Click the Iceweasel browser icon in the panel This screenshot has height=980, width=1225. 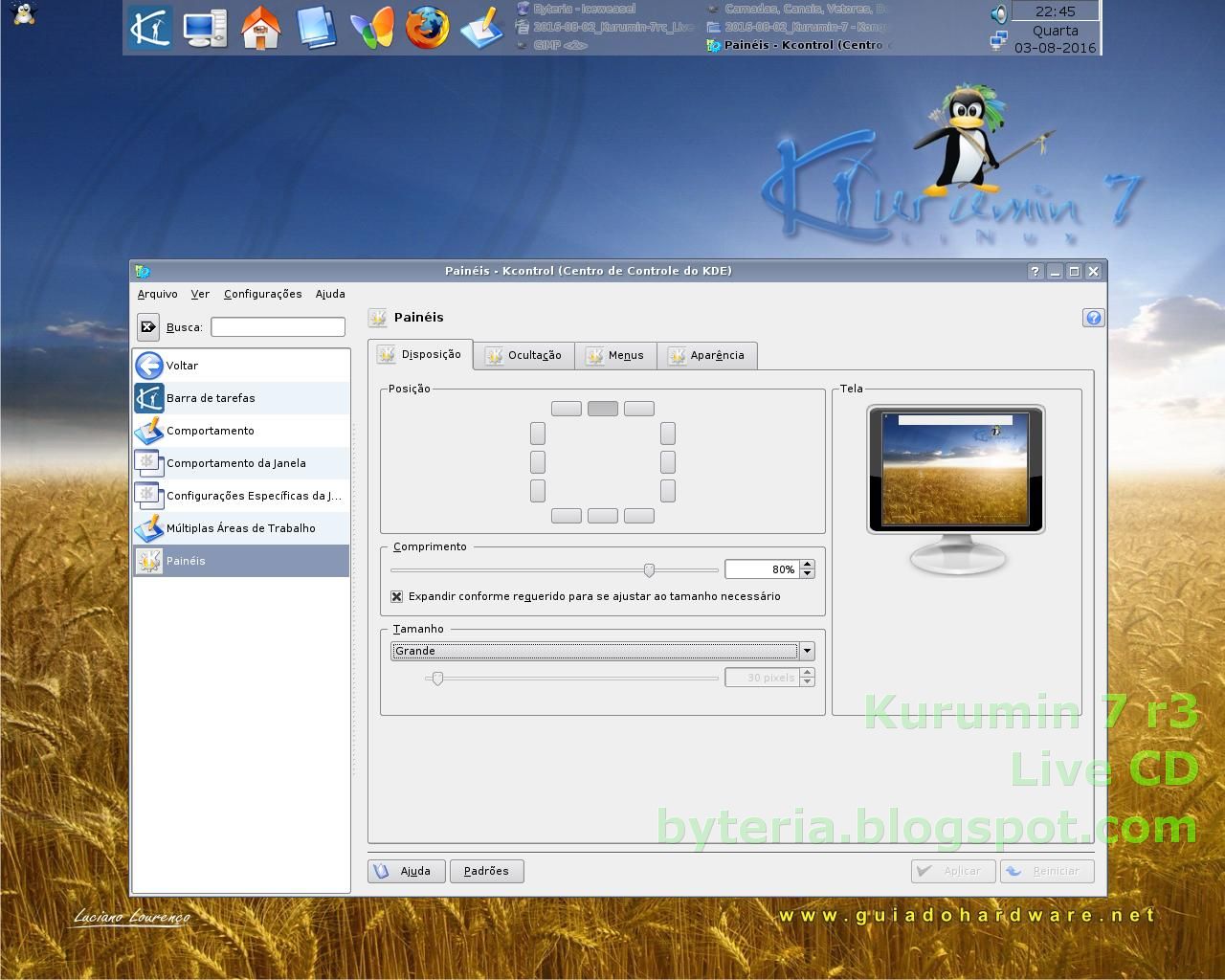(429, 28)
